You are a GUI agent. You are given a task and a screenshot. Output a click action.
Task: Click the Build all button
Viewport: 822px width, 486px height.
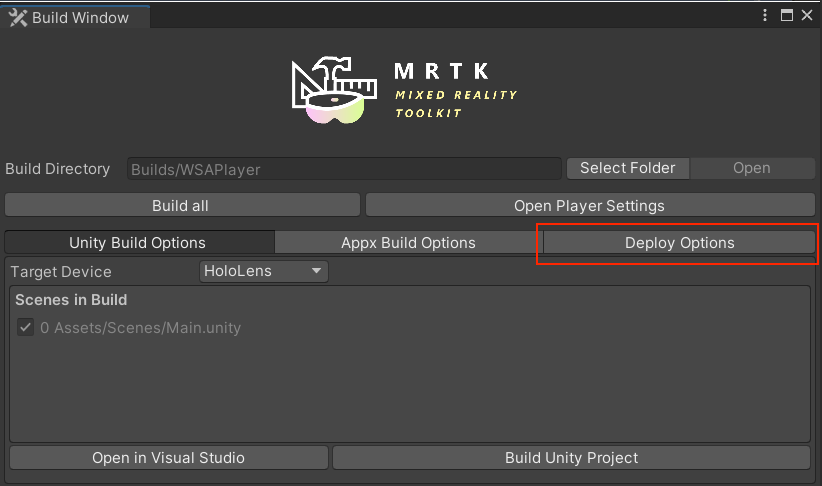[x=181, y=205]
